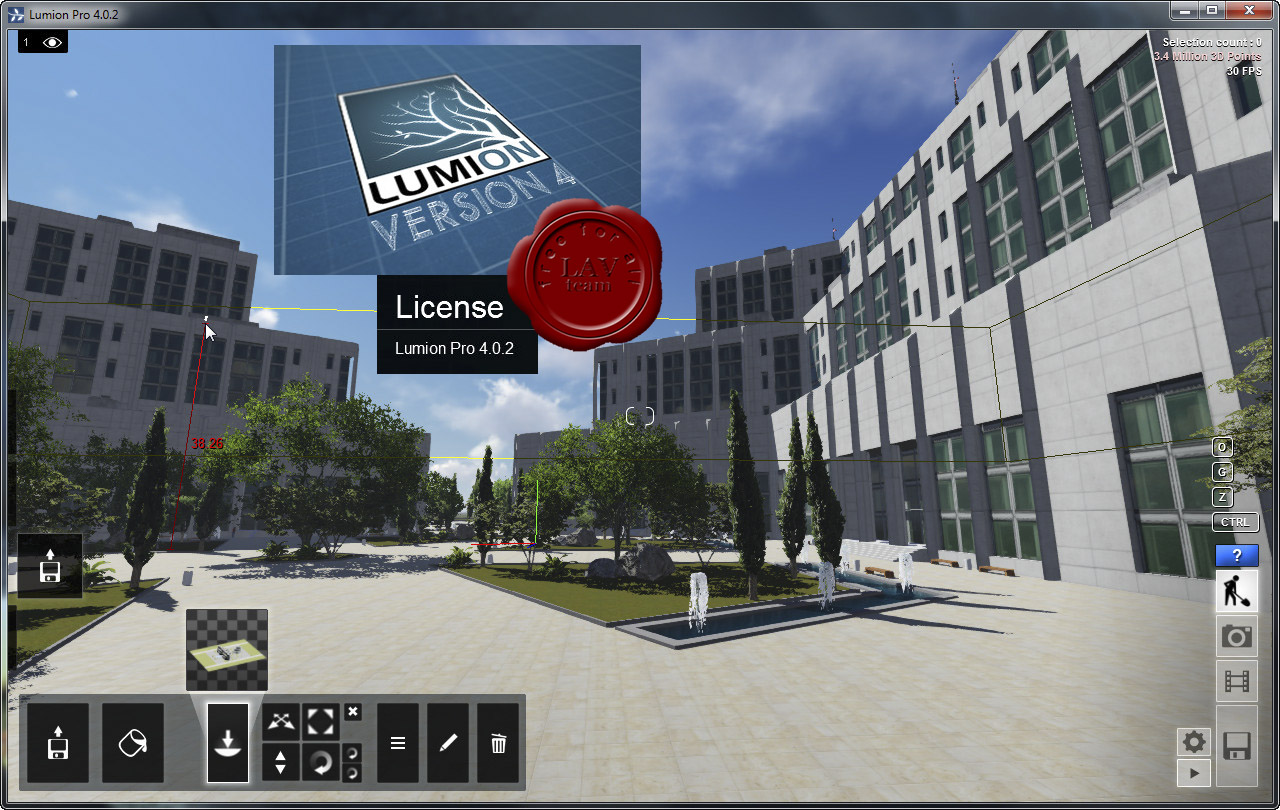Switch to Build mode worker icon
The height and width of the screenshot is (810, 1280).
(1237, 592)
